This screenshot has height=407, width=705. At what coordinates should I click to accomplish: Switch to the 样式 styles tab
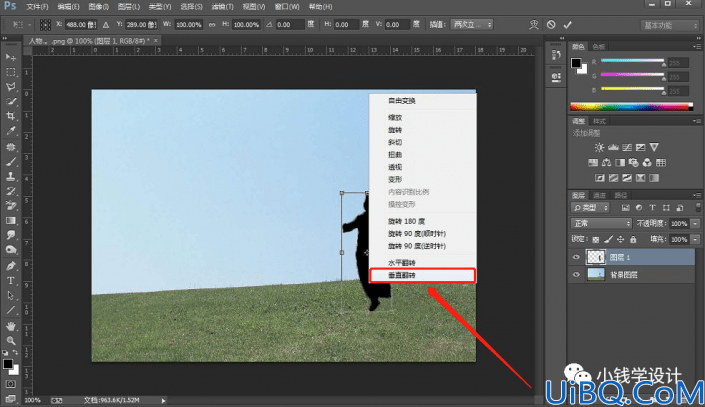click(x=599, y=121)
